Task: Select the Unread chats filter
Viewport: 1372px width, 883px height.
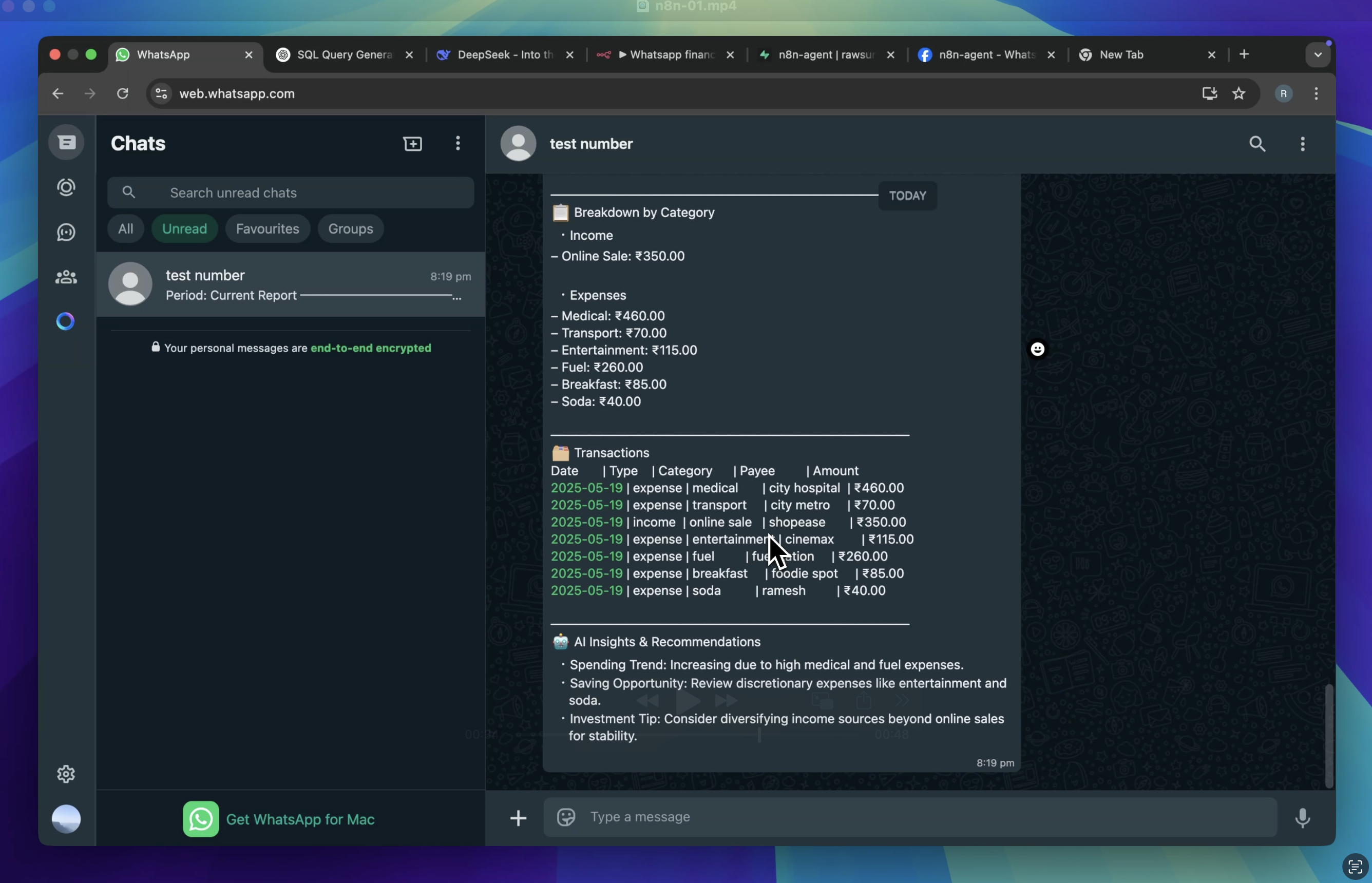Action: (185, 229)
